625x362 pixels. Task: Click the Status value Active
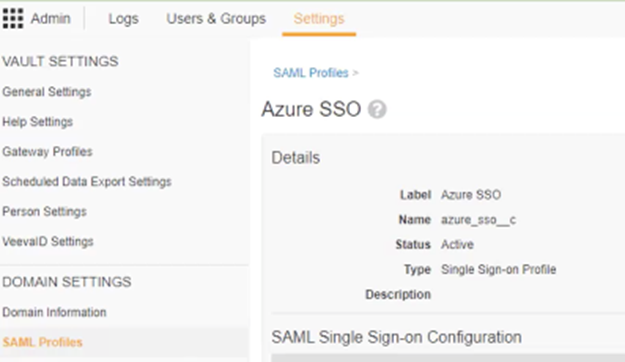(x=457, y=244)
